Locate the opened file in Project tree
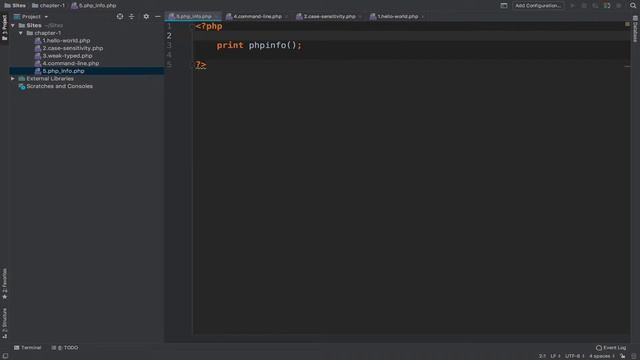 120,17
